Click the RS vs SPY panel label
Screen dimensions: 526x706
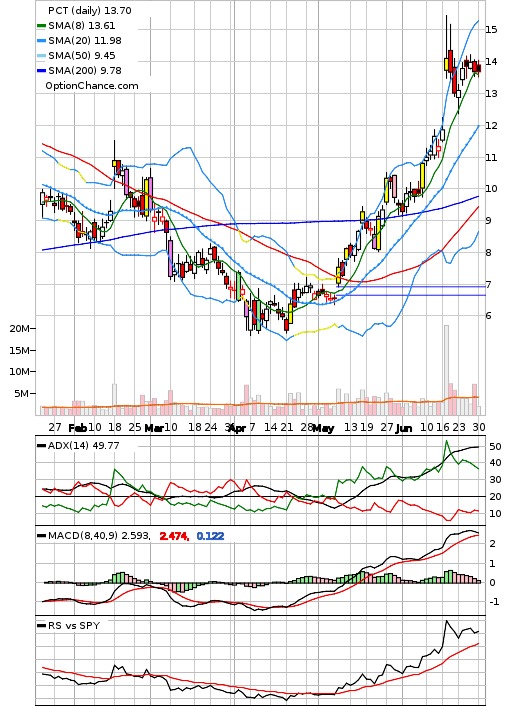coord(73,625)
